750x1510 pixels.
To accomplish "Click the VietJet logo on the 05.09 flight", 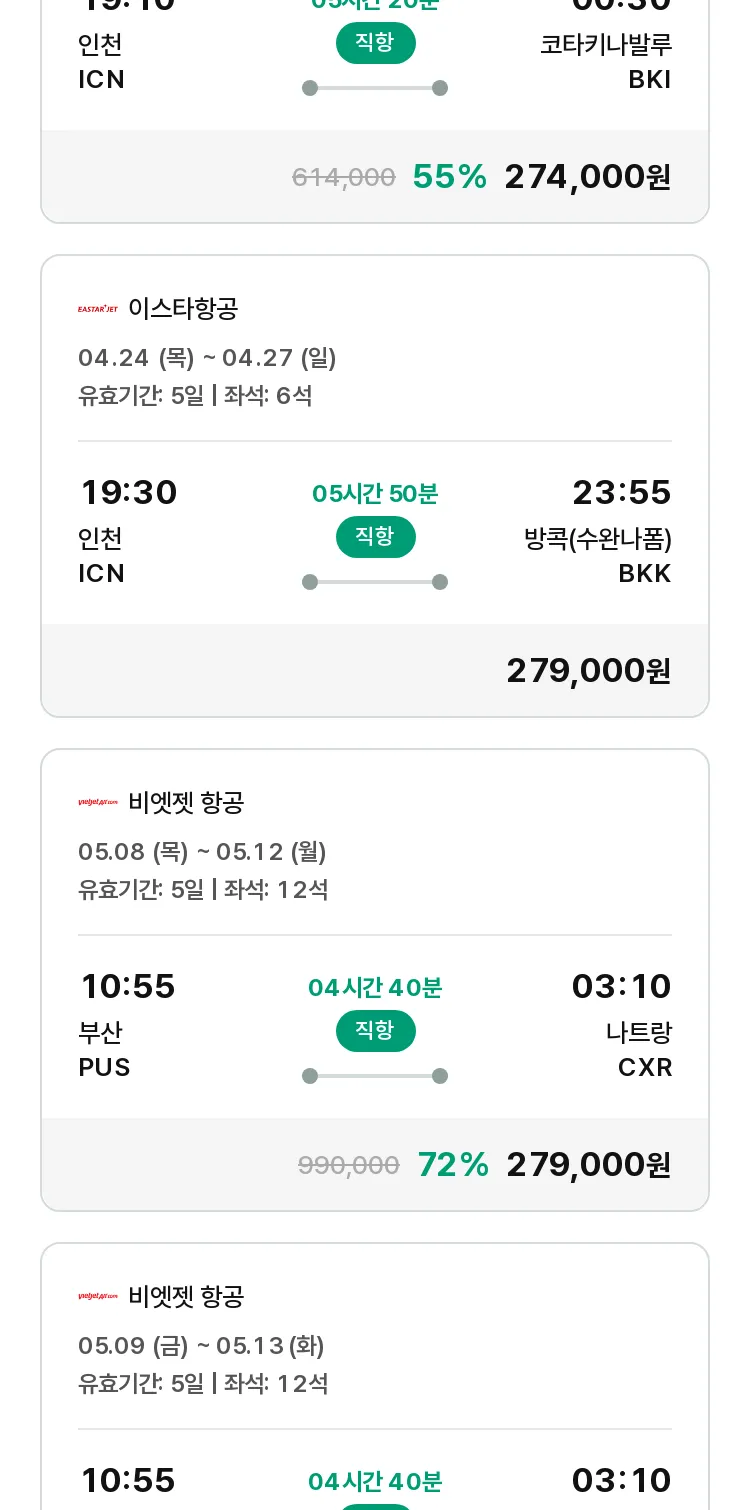I will pyautogui.click(x=98, y=1297).
